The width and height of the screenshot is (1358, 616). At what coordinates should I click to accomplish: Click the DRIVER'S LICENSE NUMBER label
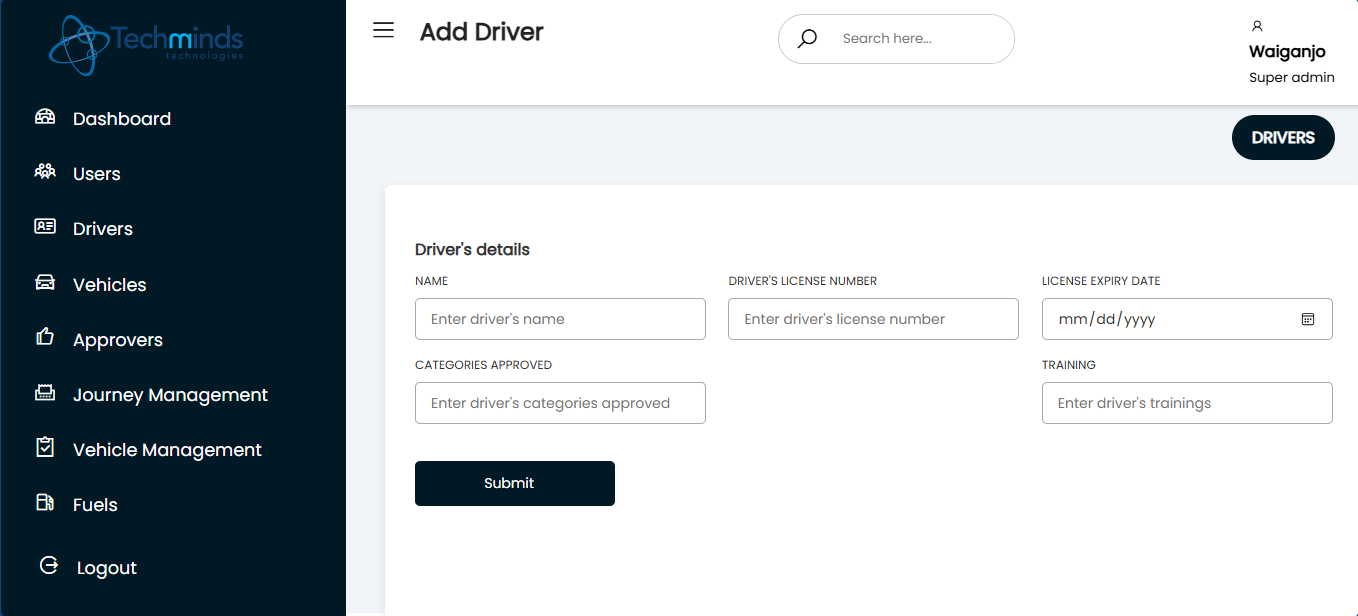803,281
